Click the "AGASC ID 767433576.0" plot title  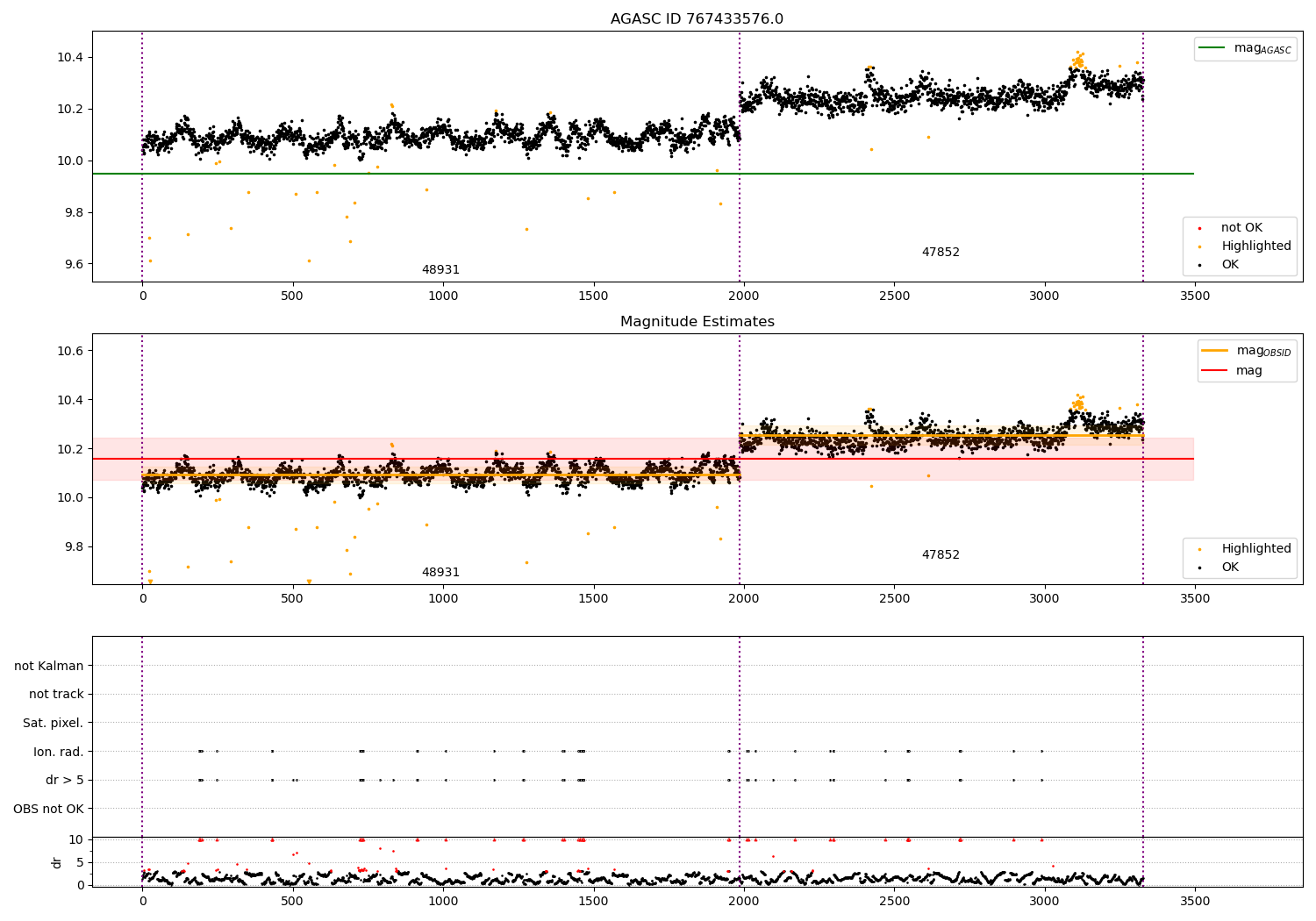pos(697,19)
